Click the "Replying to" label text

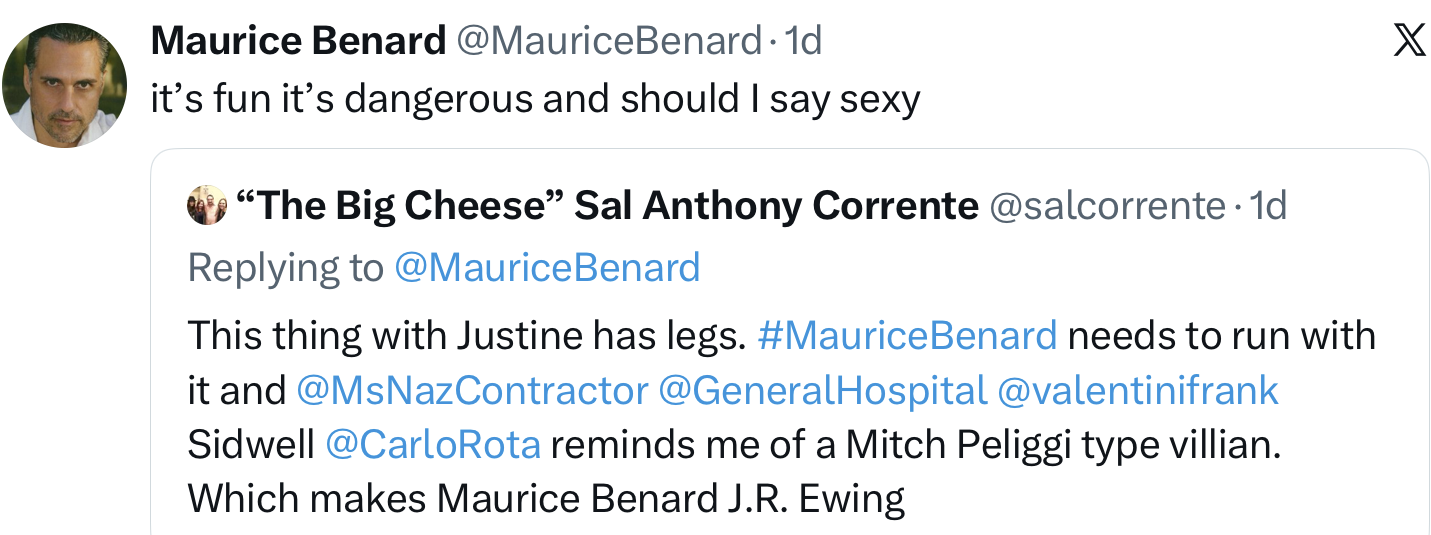coord(285,268)
